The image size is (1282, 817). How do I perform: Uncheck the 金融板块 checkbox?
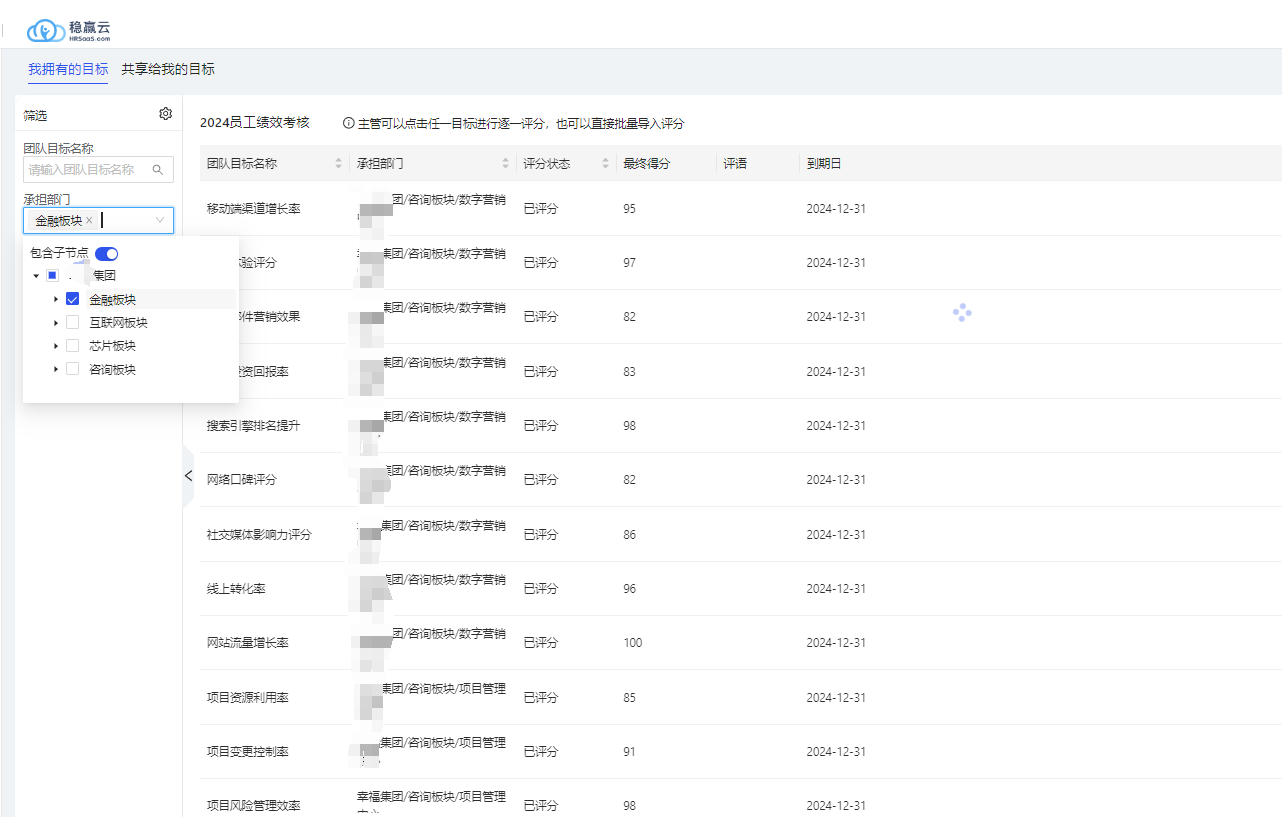(72, 299)
